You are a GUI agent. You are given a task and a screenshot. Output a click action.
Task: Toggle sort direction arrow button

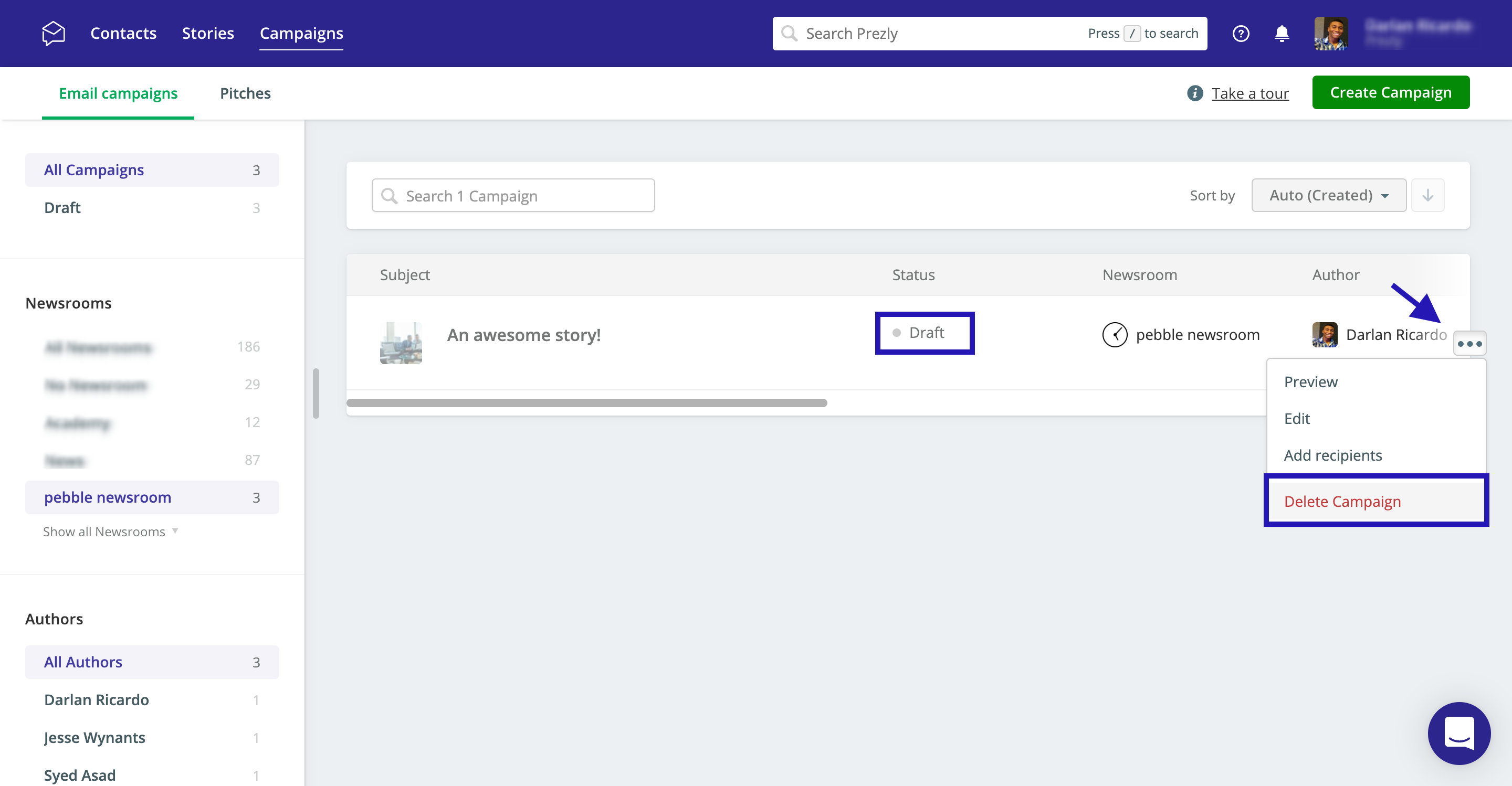point(1427,195)
